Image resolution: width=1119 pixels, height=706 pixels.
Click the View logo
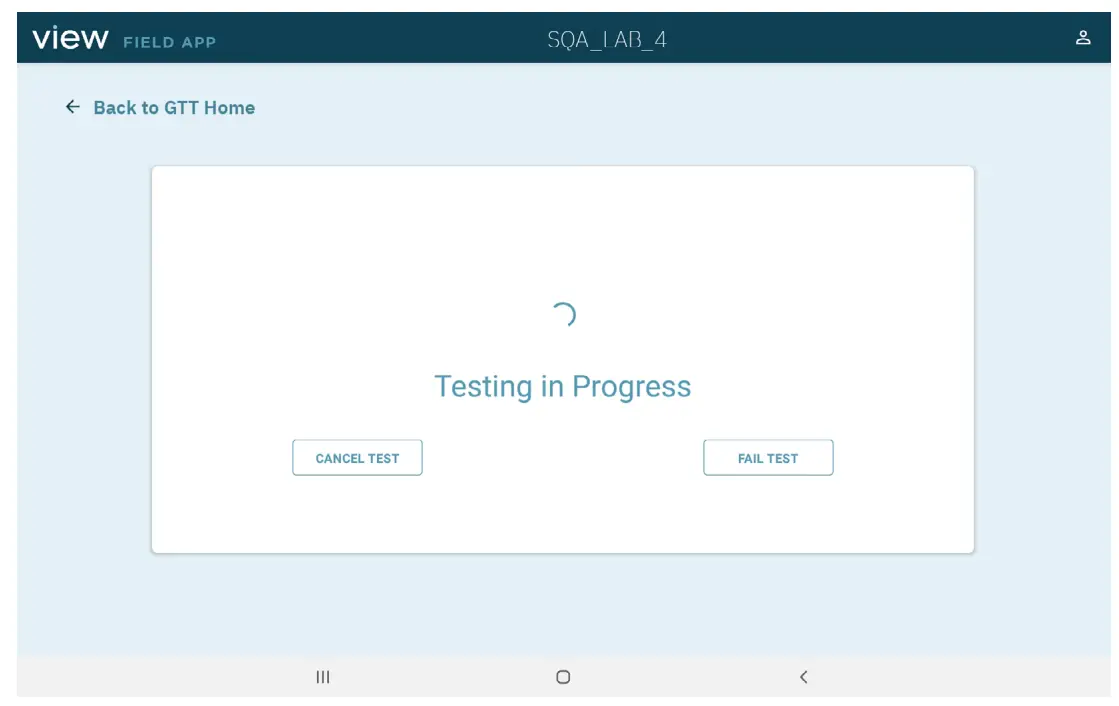coord(70,39)
